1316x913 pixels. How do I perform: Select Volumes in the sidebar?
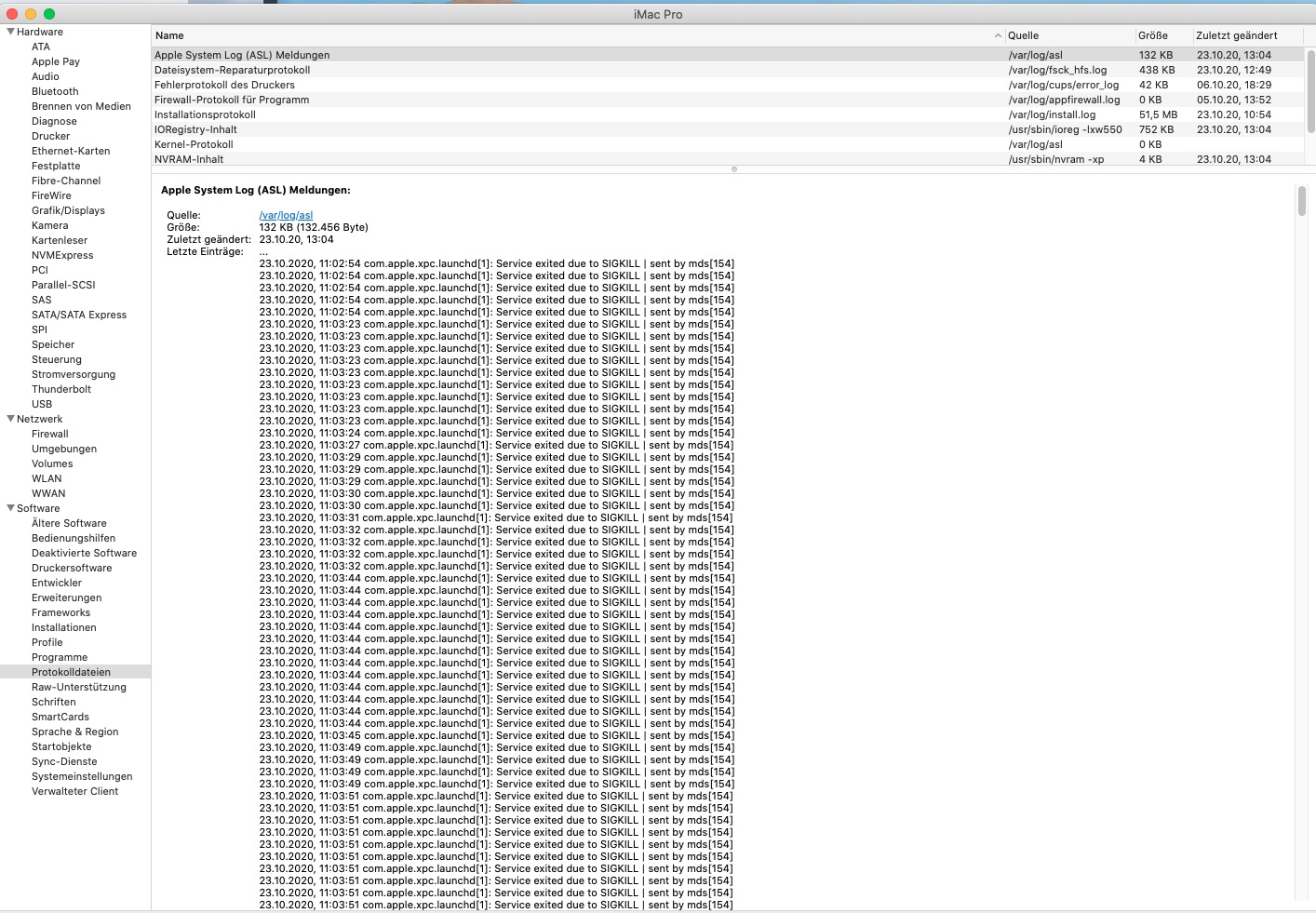[x=52, y=463]
